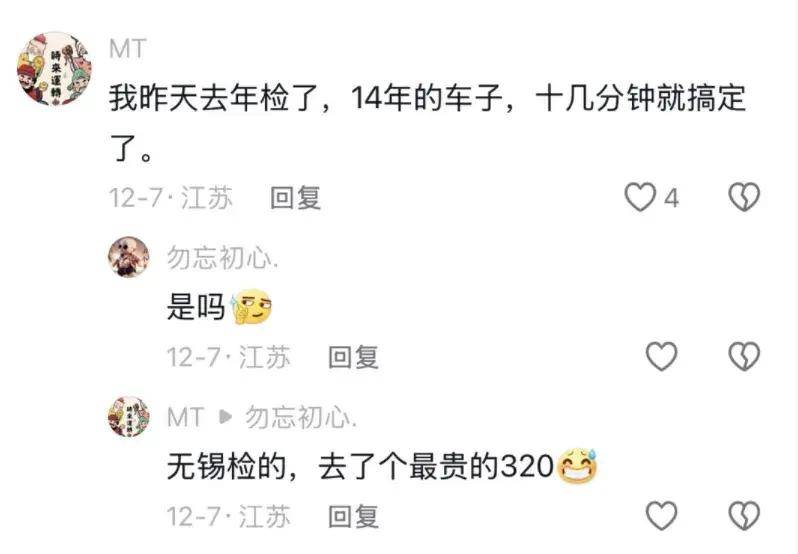Image resolution: width=798 pixels, height=554 pixels.
Task: Dislike the 无锡检的 reply with broken heart
Action: (x=744, y=515)
